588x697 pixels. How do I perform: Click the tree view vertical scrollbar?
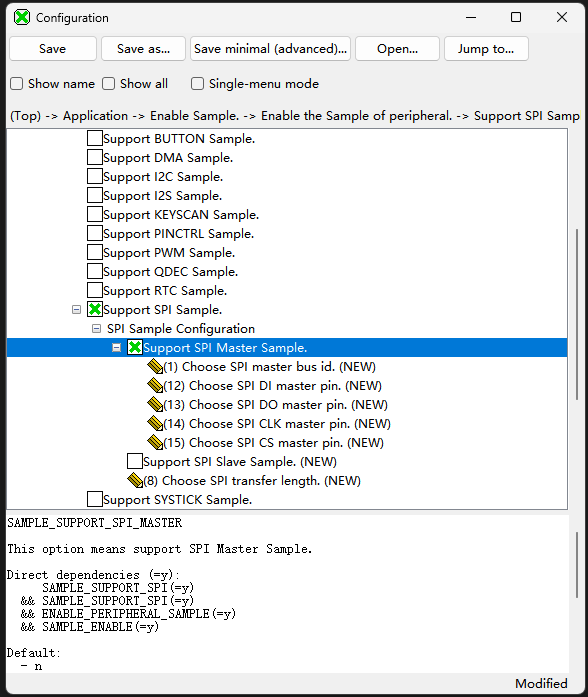click(x=577, y=314)
